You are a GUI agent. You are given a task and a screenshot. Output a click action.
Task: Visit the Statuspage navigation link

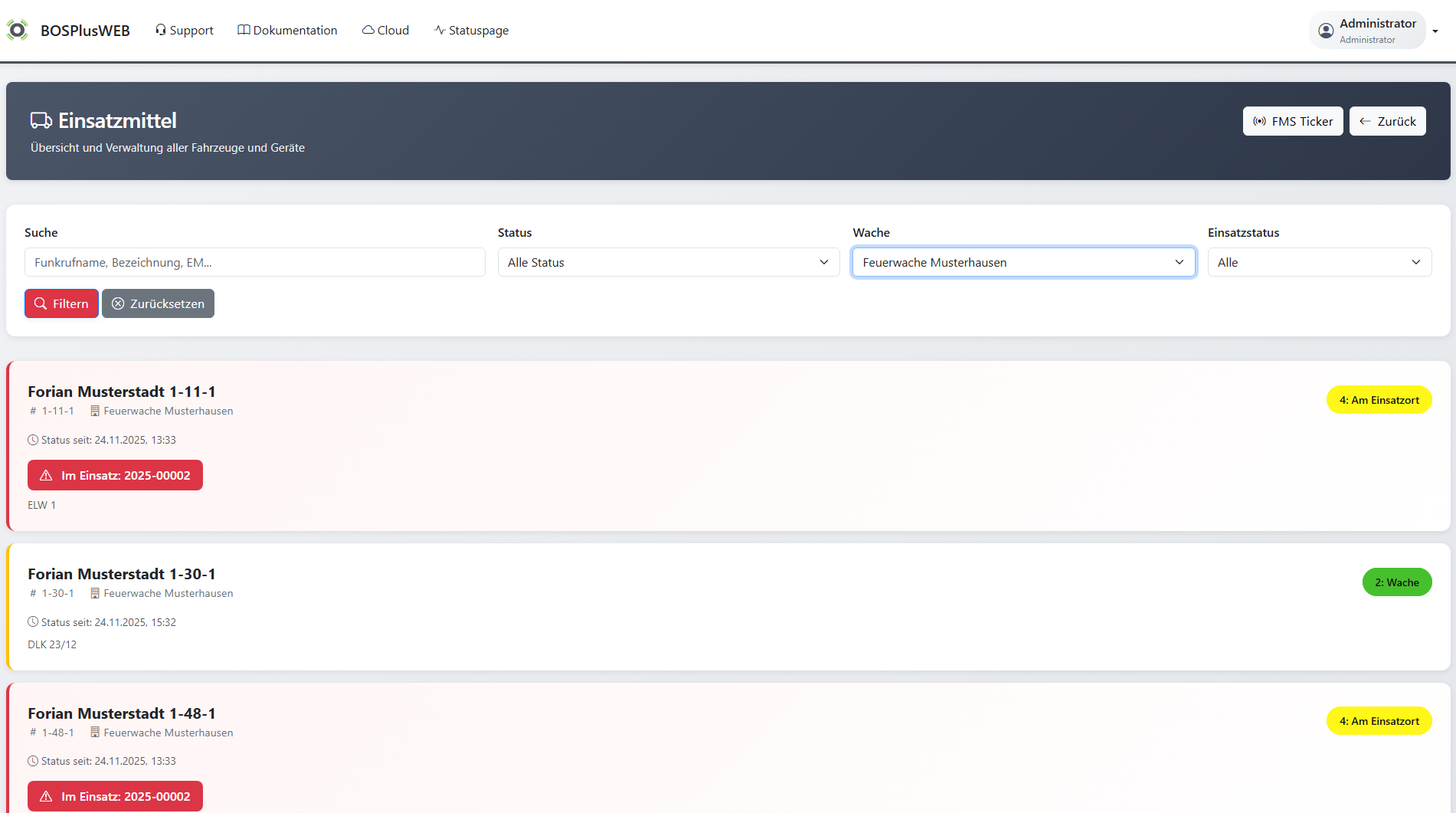point(471,31)
